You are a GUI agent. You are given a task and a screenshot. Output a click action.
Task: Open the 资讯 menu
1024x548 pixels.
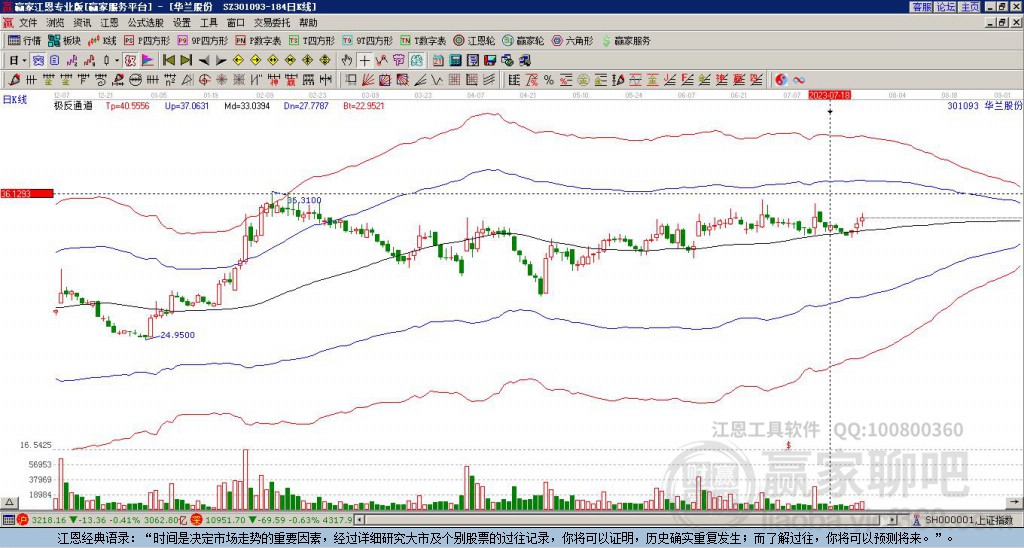[82, 23]
